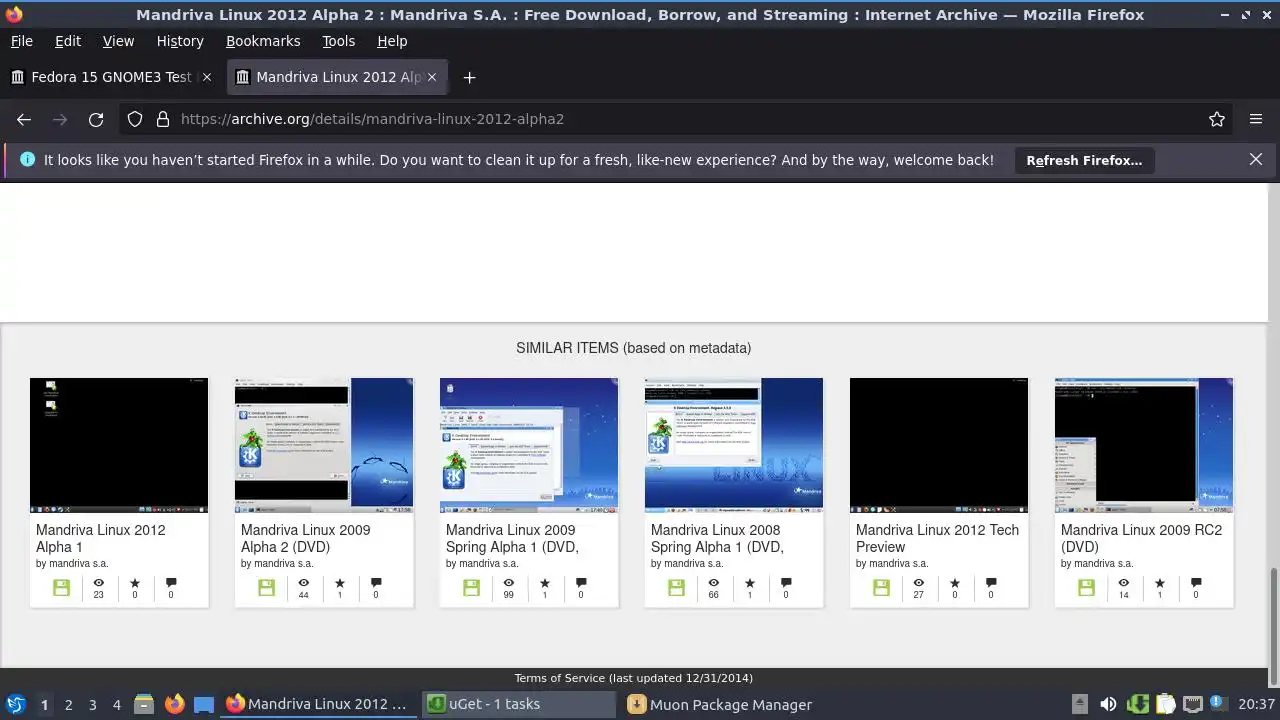Open the Tools menu
This screenshot has width=1280, height=720.
pyautogui.click(x=338, y=41)
